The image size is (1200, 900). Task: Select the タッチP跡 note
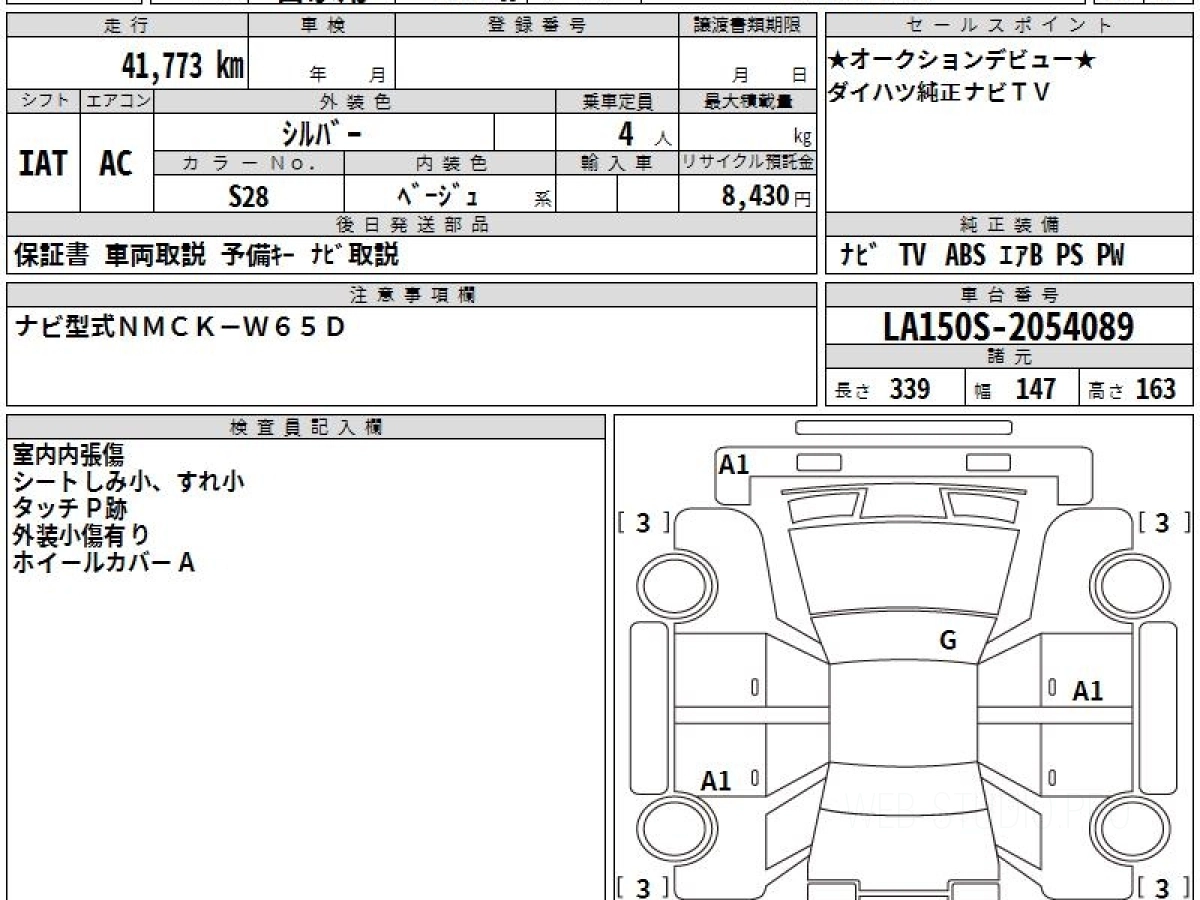tap(69, 509)
